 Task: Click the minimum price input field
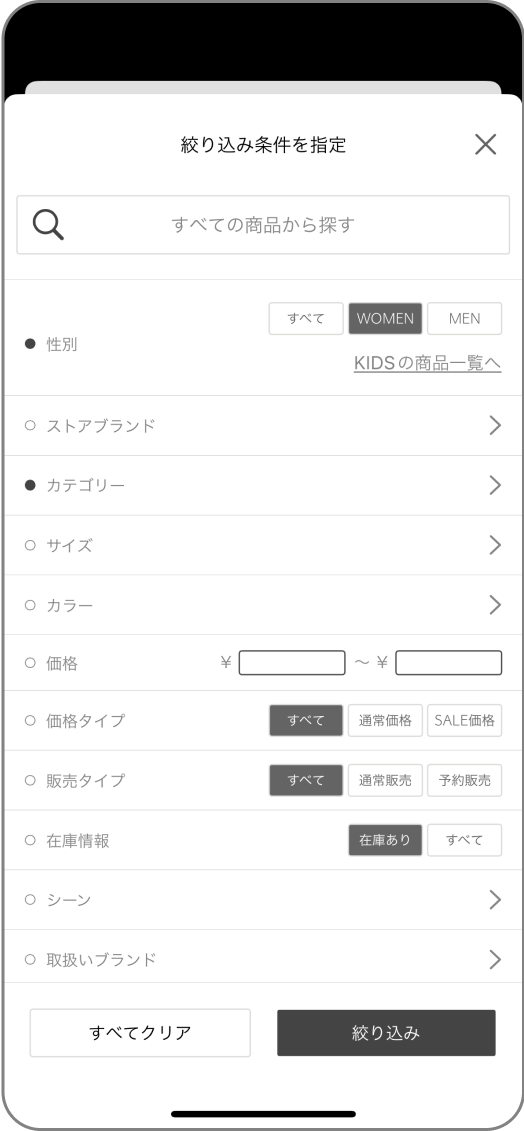[x=292, y=663]
